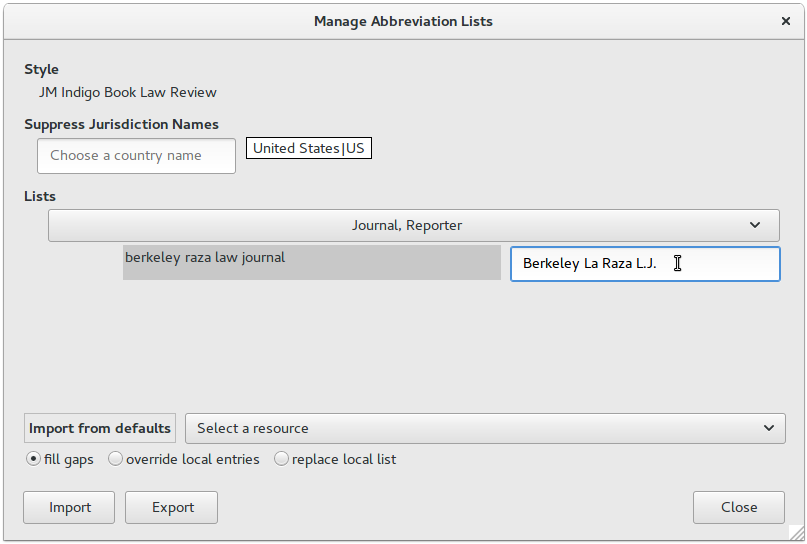Click the dialog resize grip corner
The height and width of the screenshot is (544, 807).
(x=796, y=532)
